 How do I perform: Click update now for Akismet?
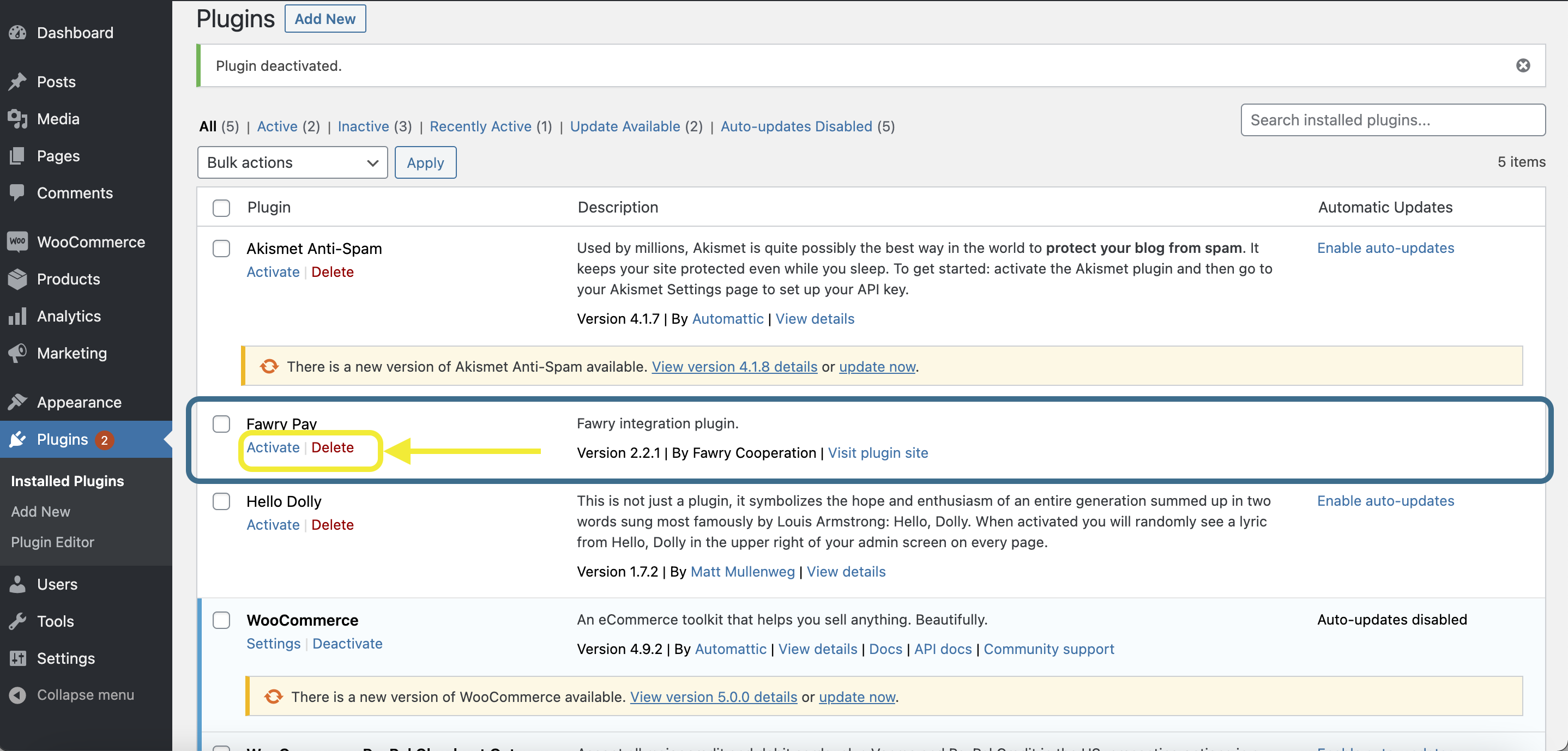[877, 366]
